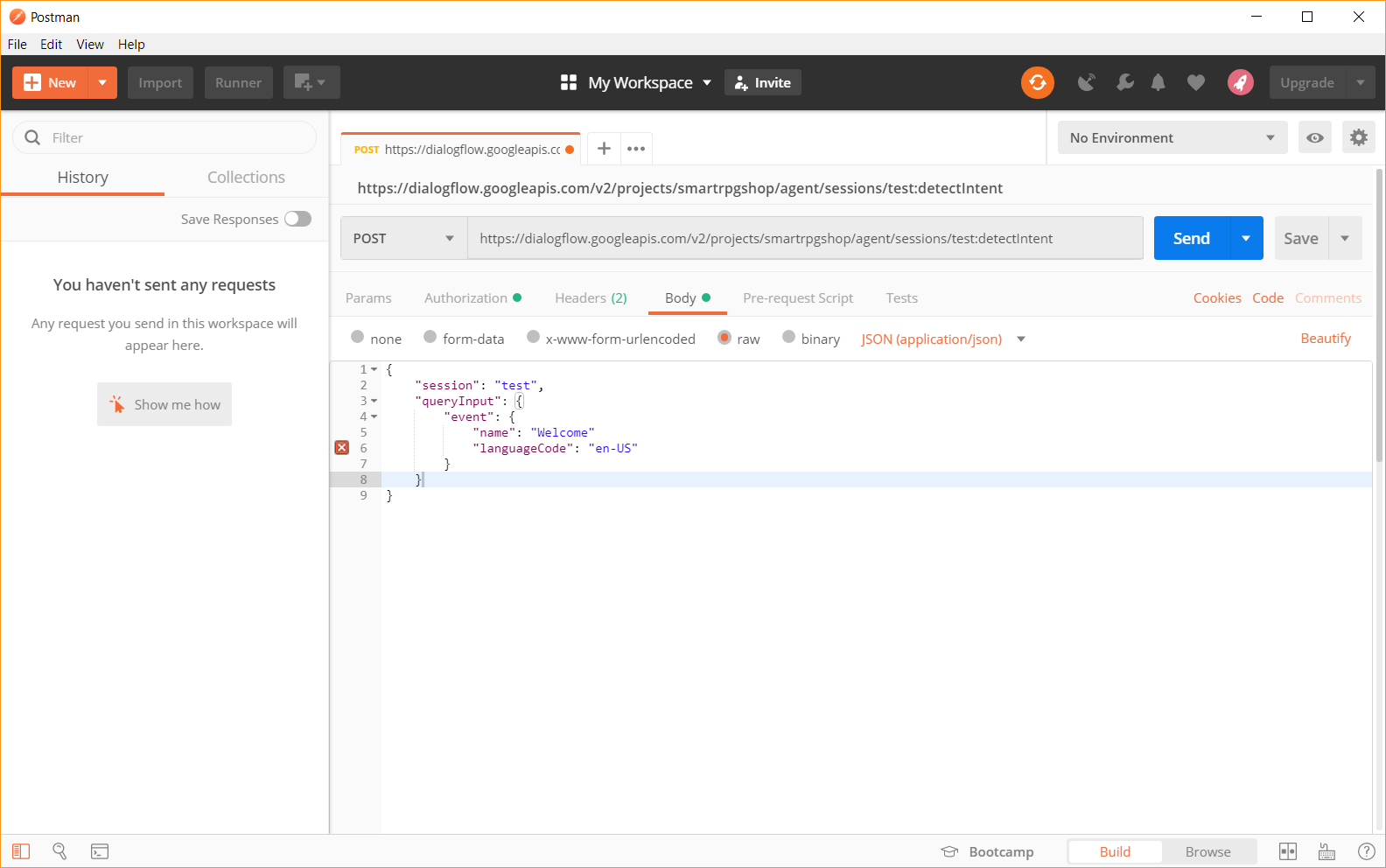Switch to Build mode
Viewport: 1386px width, 868px height.
(x=1115, y=851)
